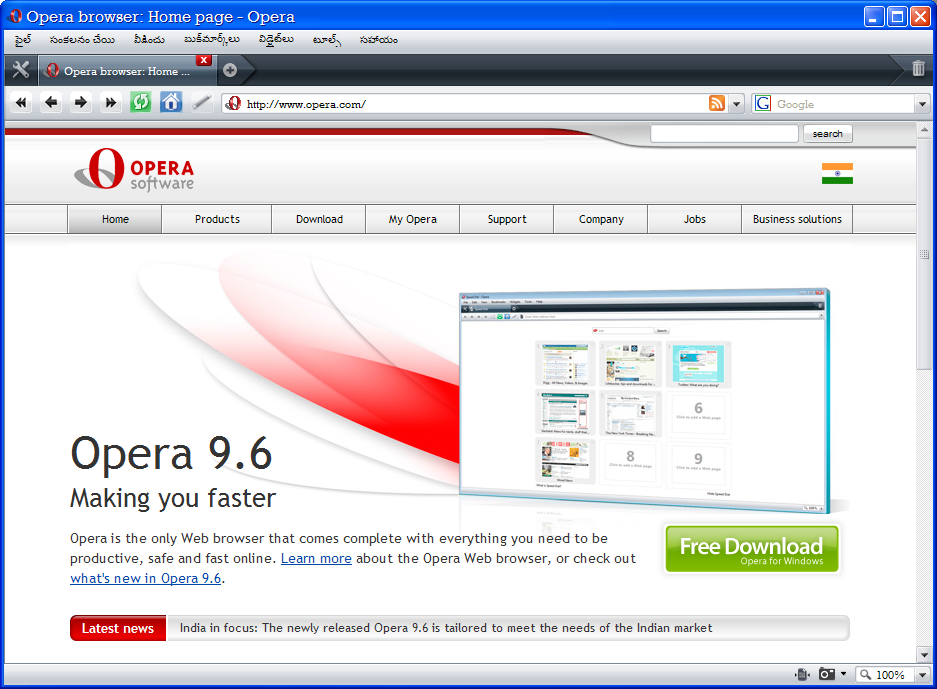Image resolution: width=937 pixels, height=689 pixels.
Task: Click the trash icon for closed tabs
Action: click(916, 70)
